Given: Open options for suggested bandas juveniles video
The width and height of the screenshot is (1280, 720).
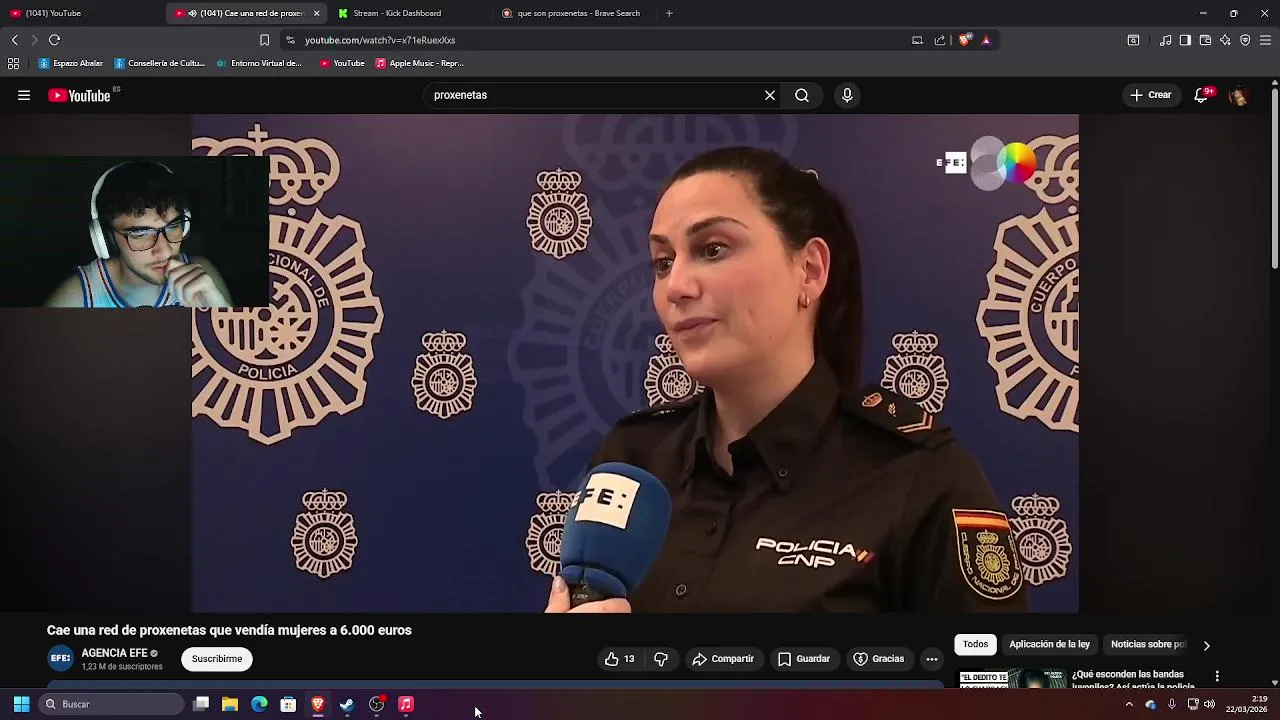Looking at the screenshot, I should click(x=1217, y=676).
